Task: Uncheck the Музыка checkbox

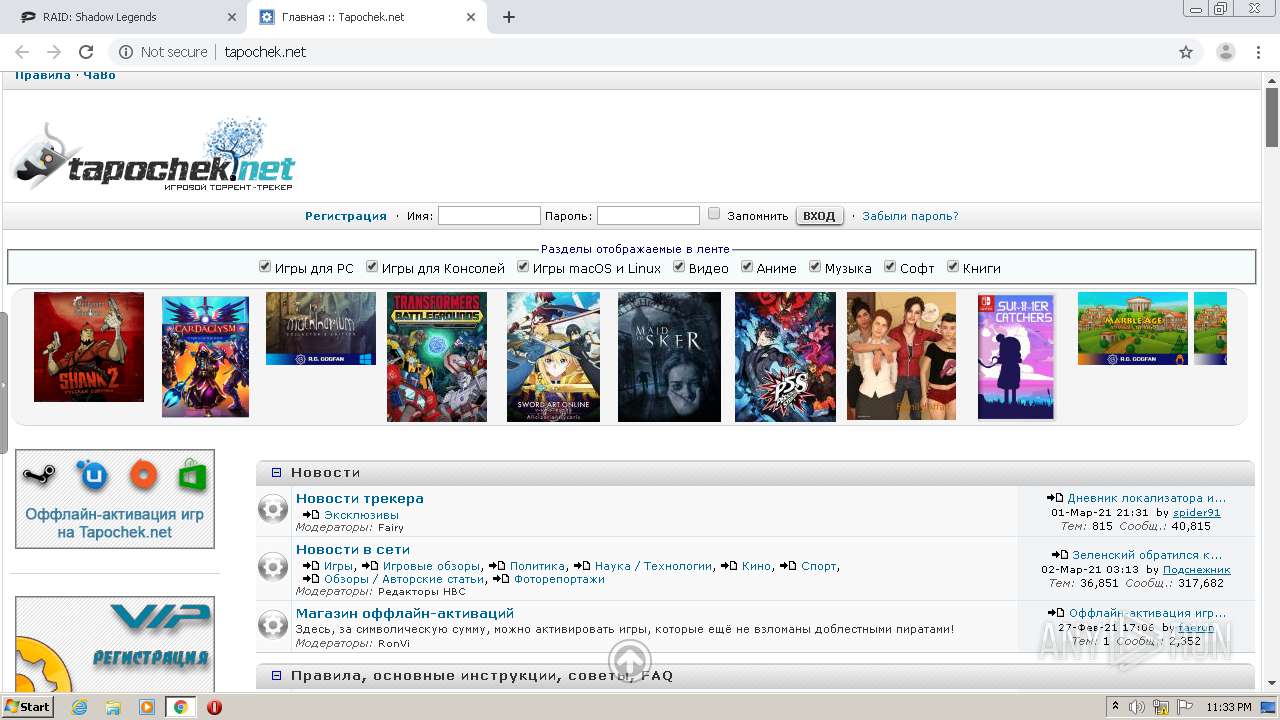Action: point(815,266)
